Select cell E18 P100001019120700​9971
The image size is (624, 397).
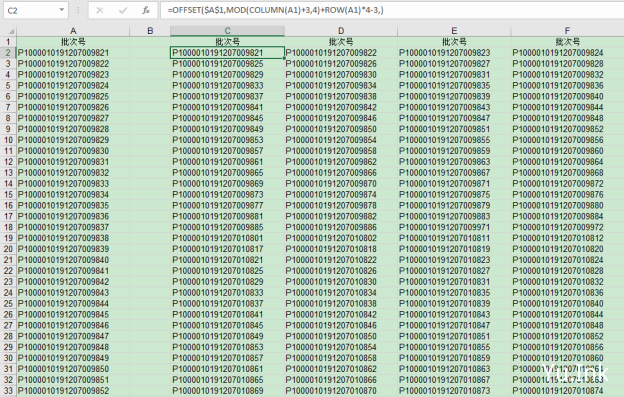454,227
